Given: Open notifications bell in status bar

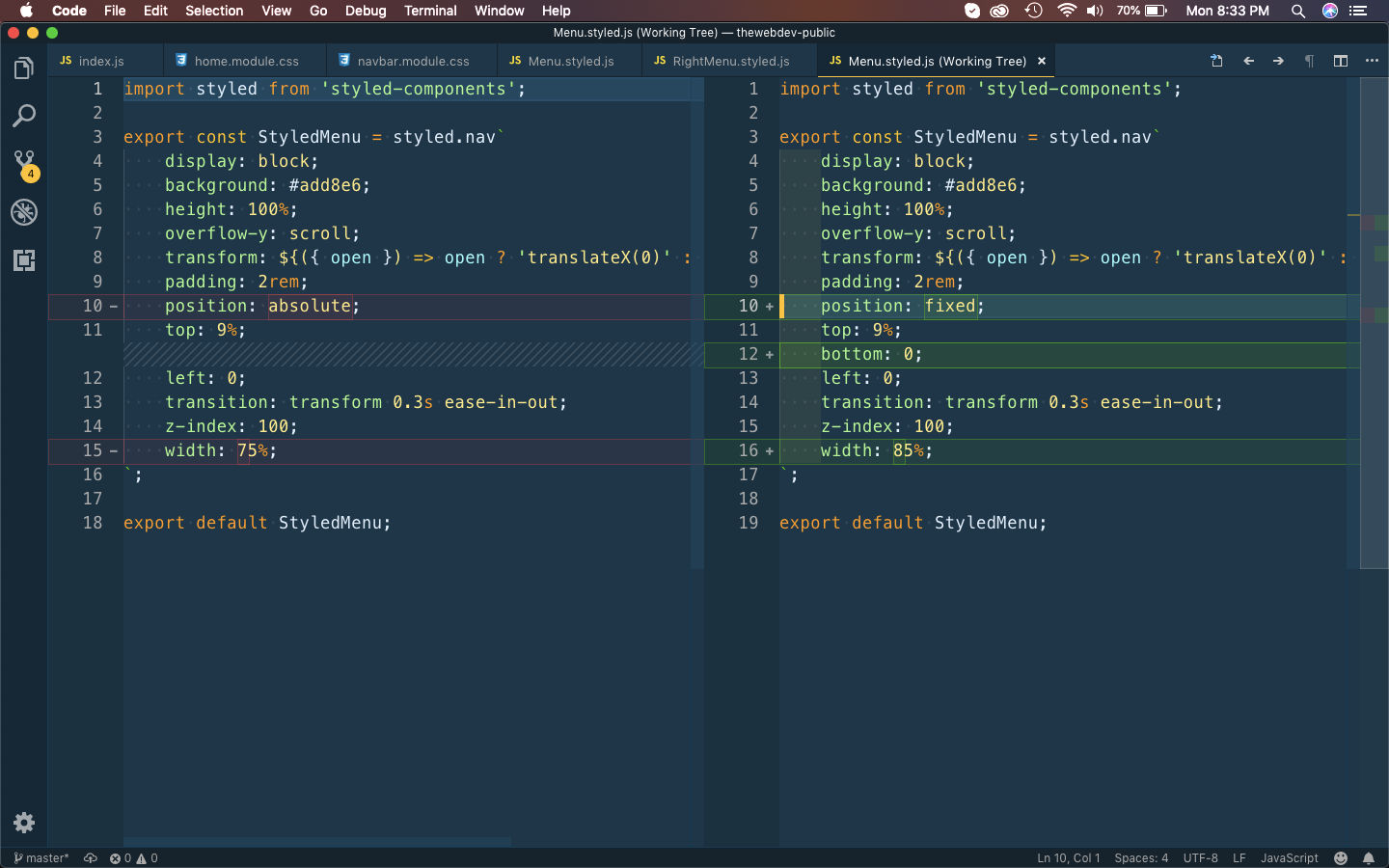Looking at the screenshot, I should click(x=1369, y=857).
